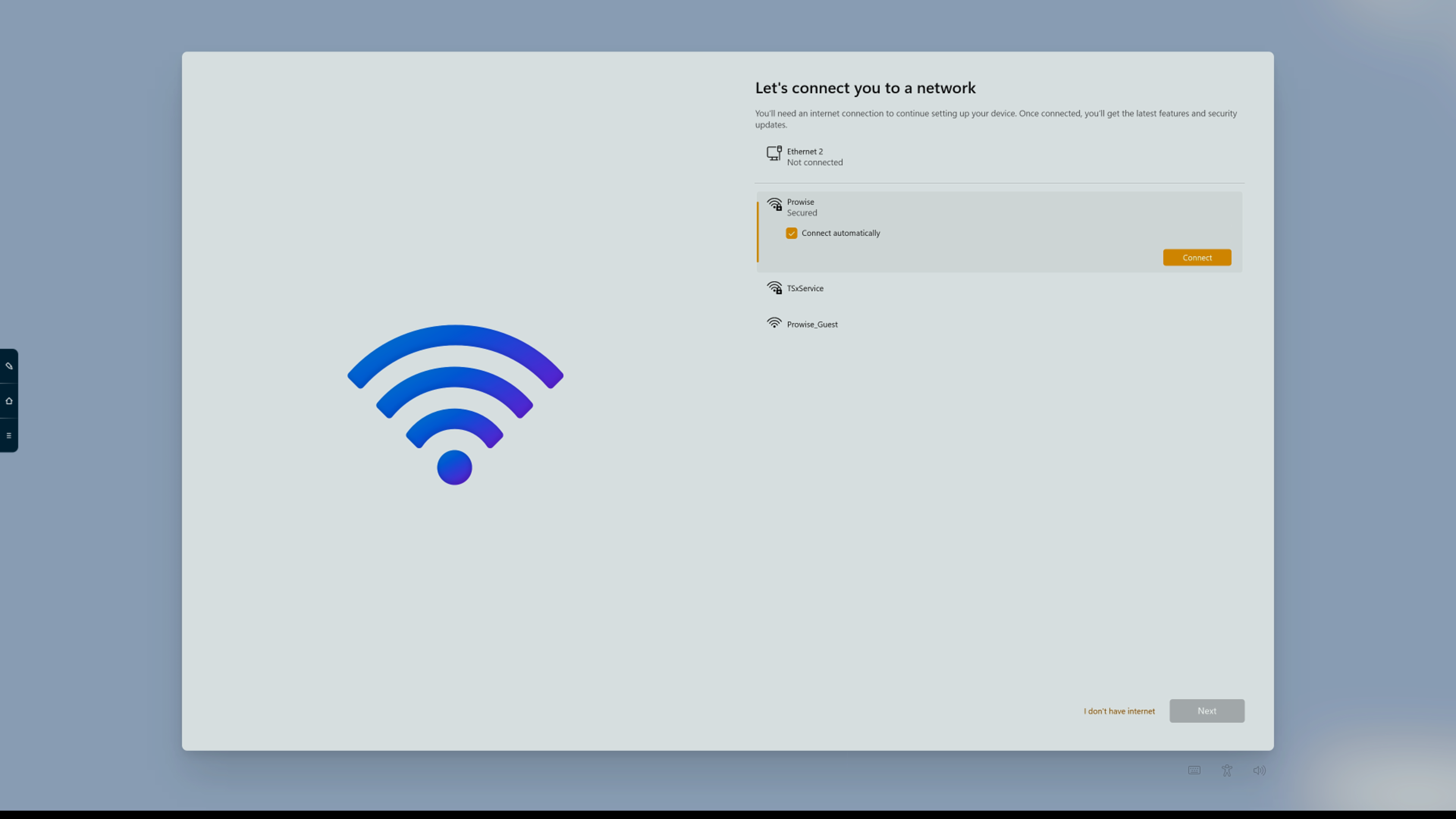Click the Connect automatically label text

coord(841,233)
